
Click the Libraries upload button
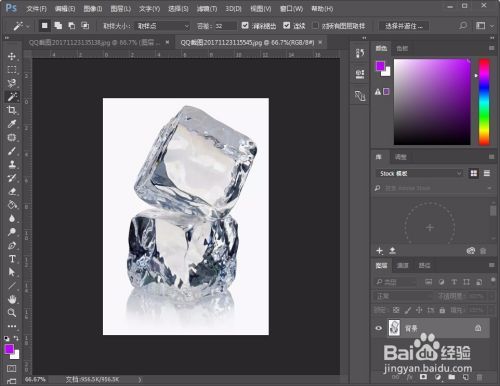coord(392,251)
